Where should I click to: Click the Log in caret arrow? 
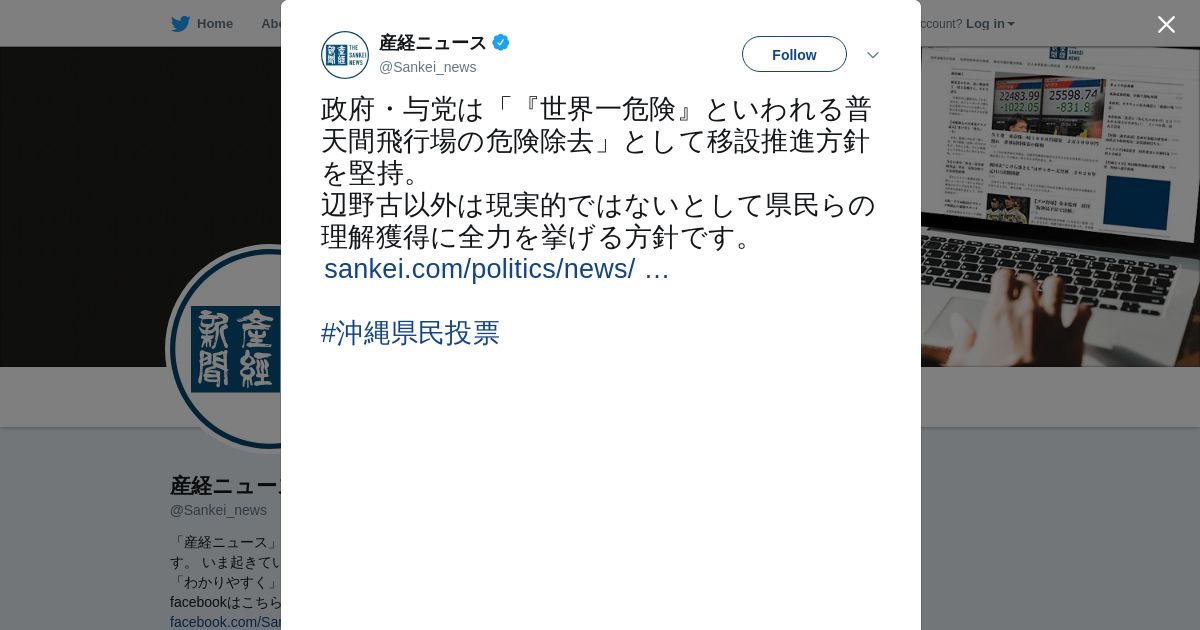(x=1011, y=25)
